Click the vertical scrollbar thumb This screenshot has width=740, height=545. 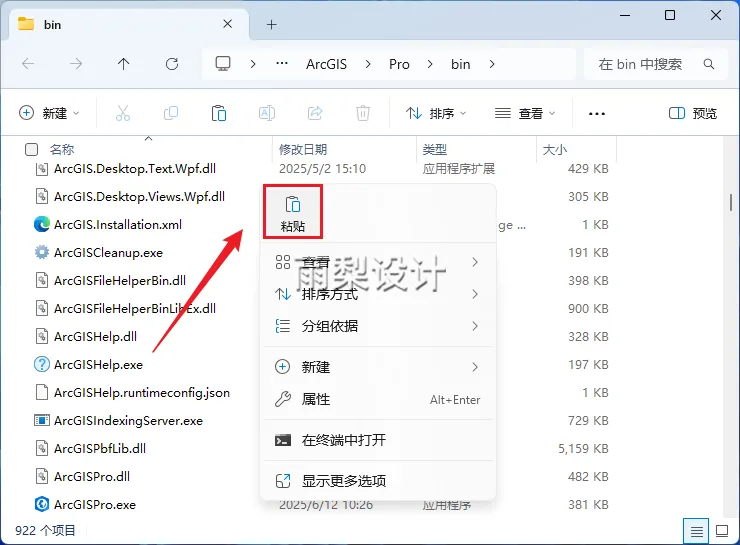coord(731,202)
